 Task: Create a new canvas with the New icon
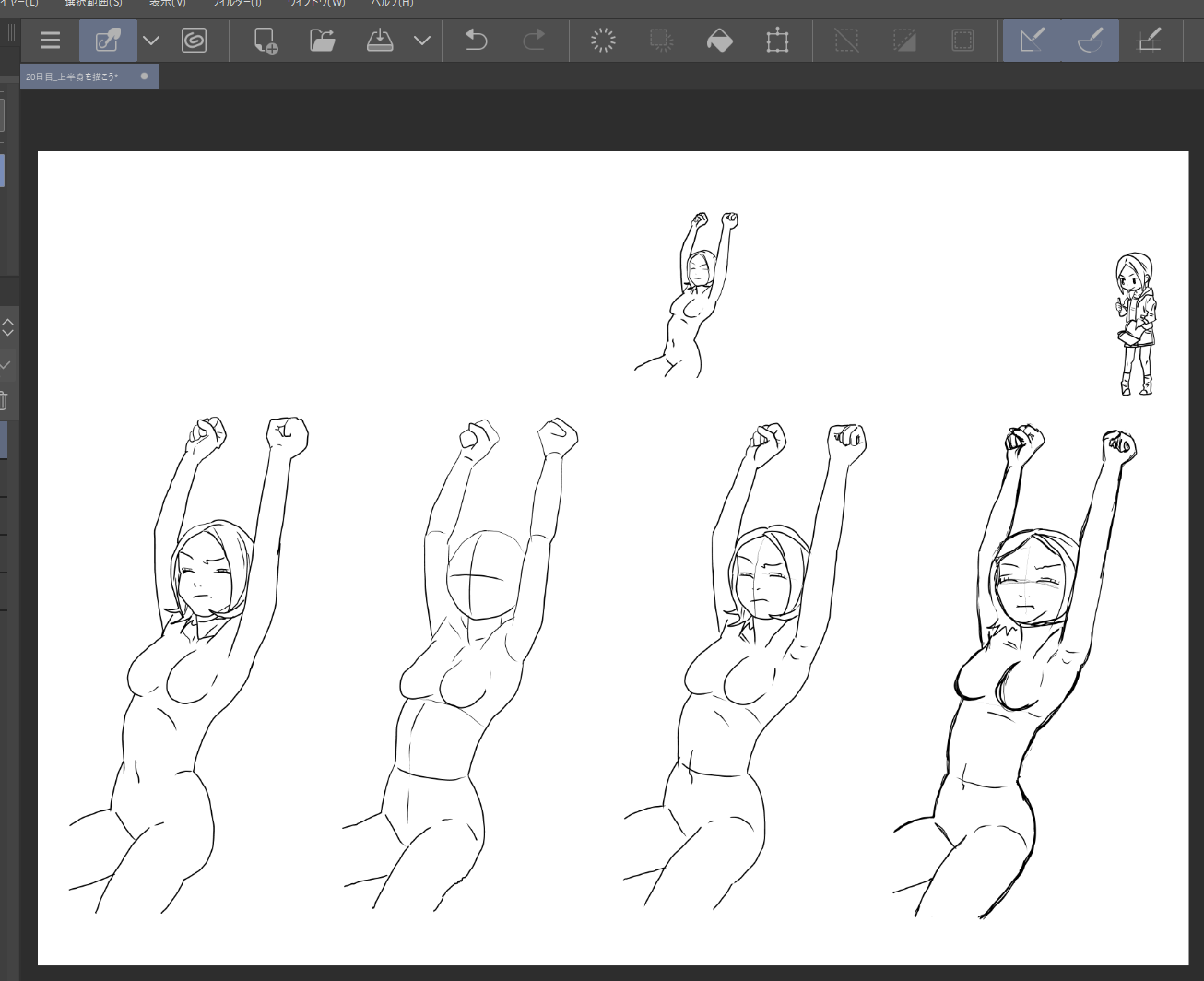(266, 41)
